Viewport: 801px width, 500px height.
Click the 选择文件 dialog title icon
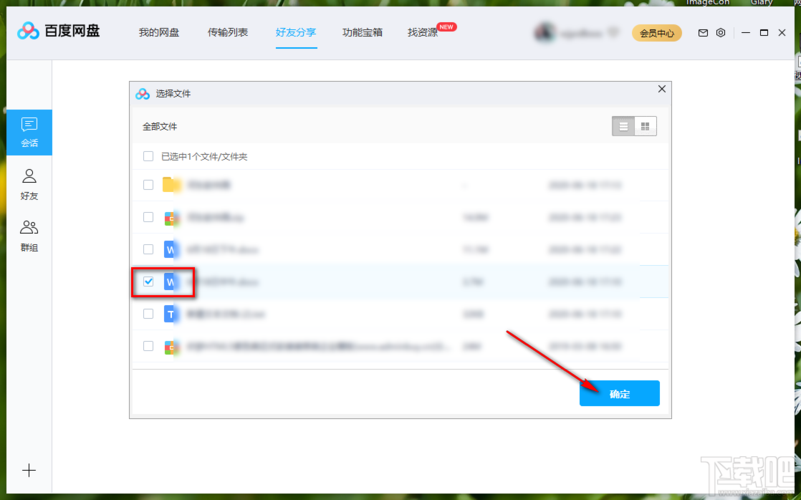click(x=143, y=94)
